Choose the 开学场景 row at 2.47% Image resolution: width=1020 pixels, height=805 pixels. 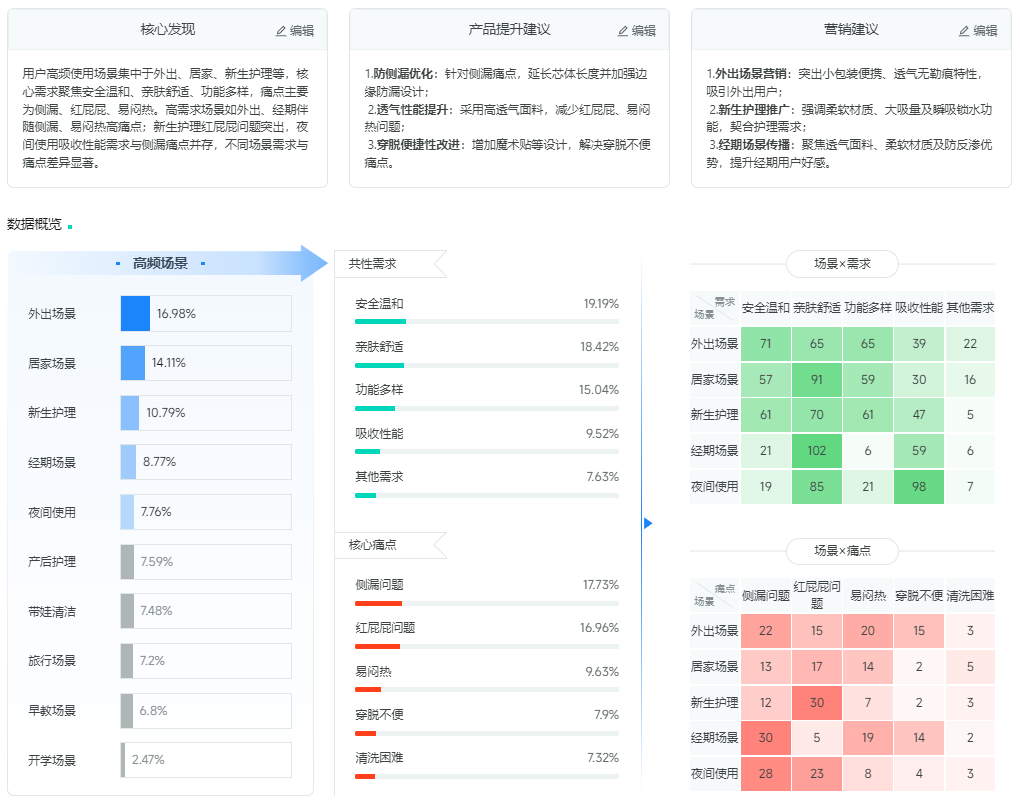tap(160, 760)
